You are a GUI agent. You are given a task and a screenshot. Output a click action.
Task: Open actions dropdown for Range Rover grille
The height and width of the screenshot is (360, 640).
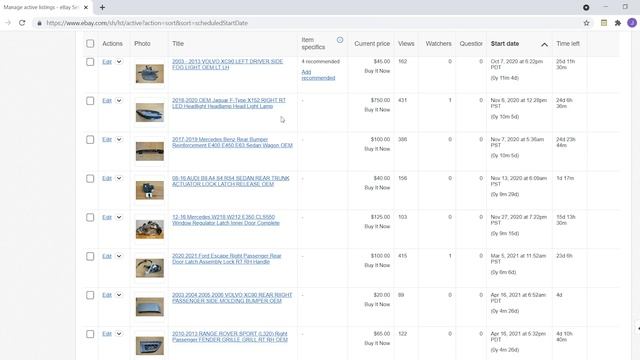pos(119,334)
